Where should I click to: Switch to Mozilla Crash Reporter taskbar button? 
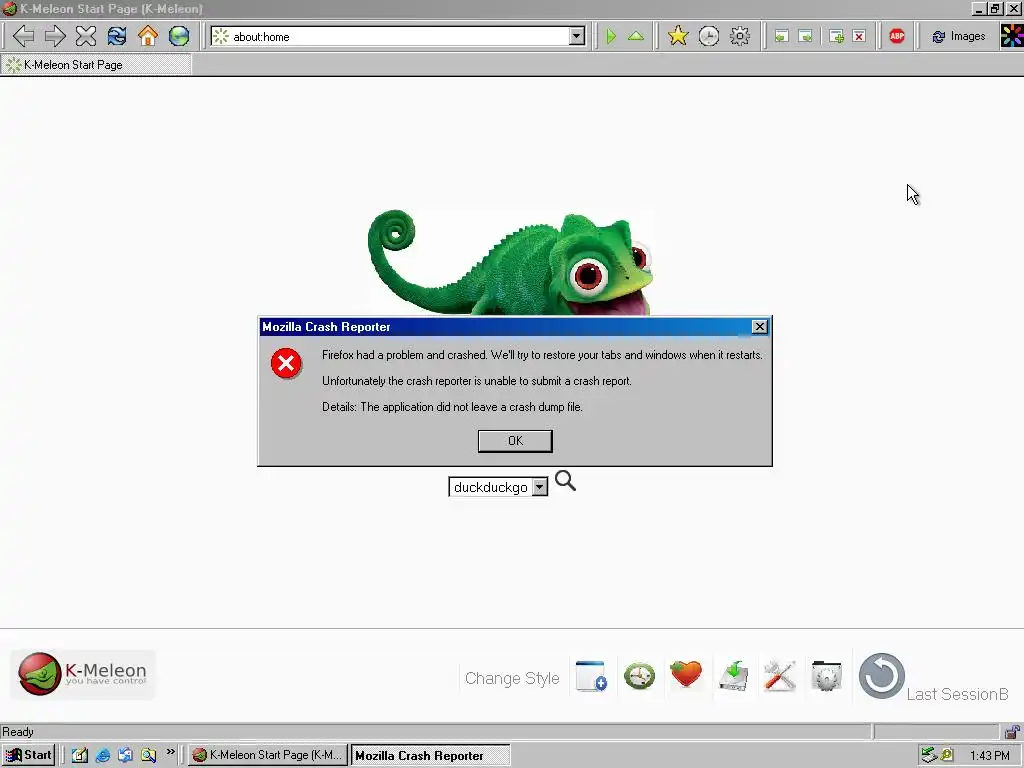(x=430, y=755)
